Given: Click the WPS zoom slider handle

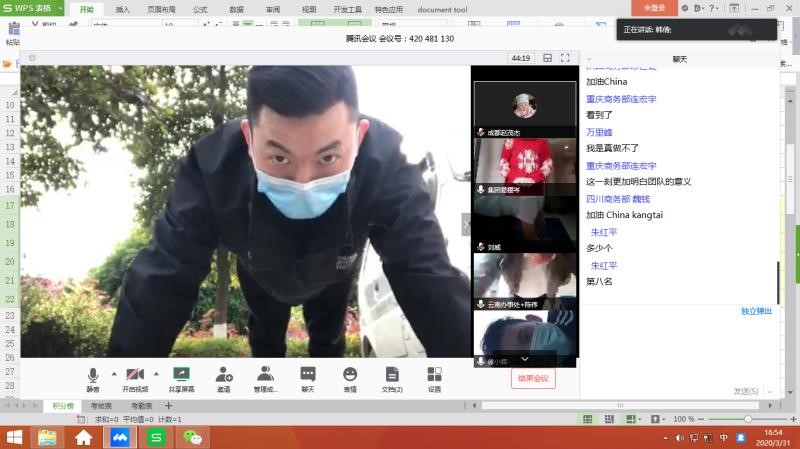Looking at the screenshot, I should coord(747,419).
